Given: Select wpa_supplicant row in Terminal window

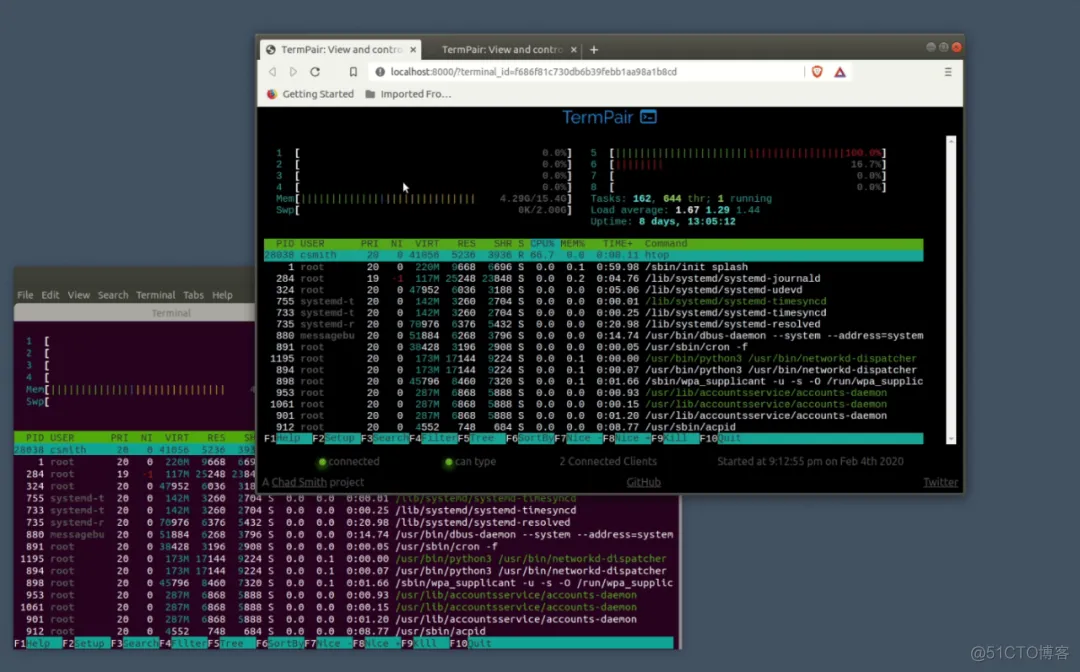Looking at the screenshot, I should [344, 582].
